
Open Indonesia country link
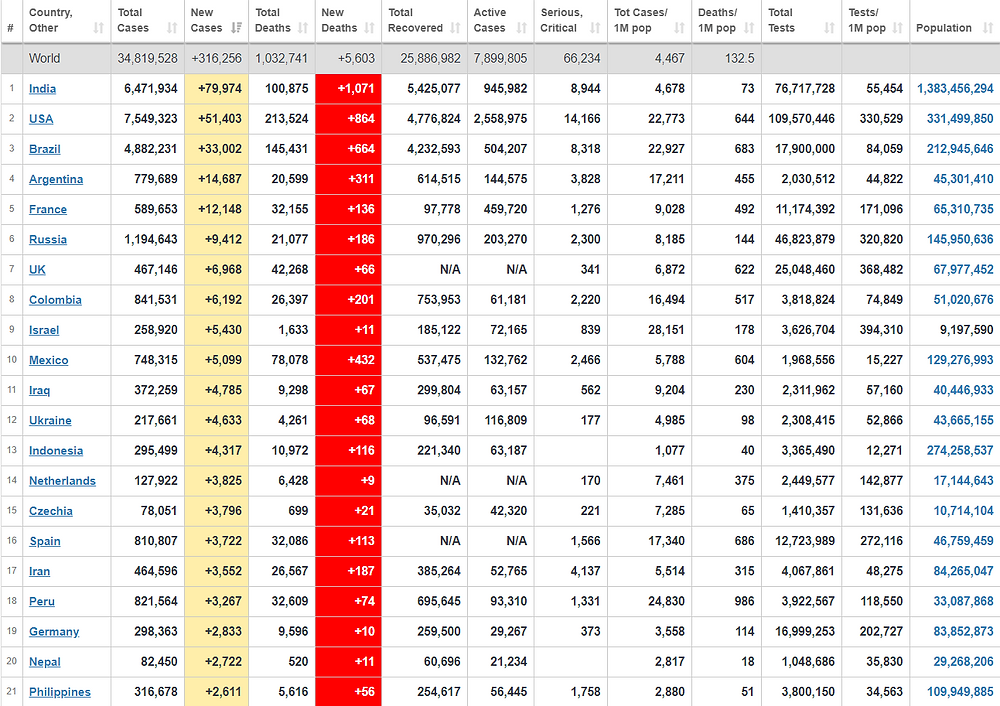55,451
